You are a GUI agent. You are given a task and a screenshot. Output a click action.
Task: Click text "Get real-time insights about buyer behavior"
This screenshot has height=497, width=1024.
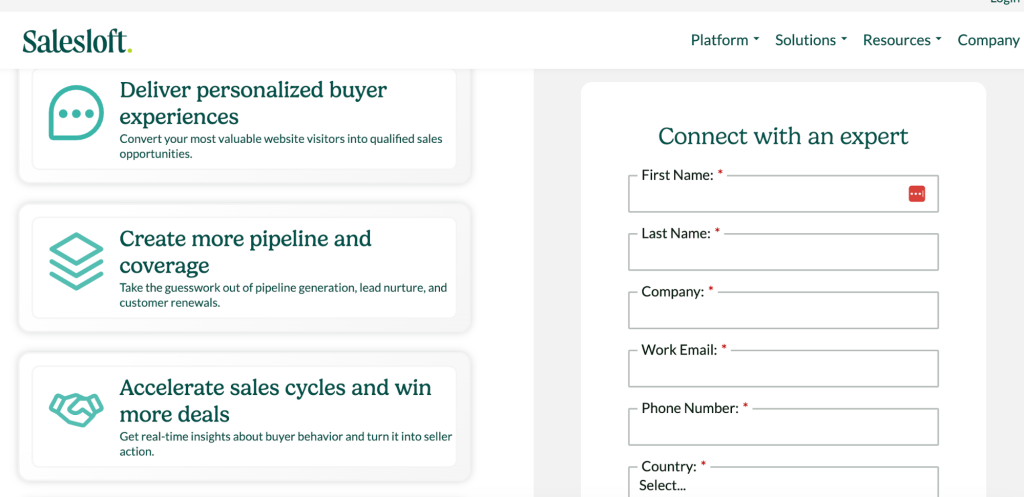(x=230, y=436)
